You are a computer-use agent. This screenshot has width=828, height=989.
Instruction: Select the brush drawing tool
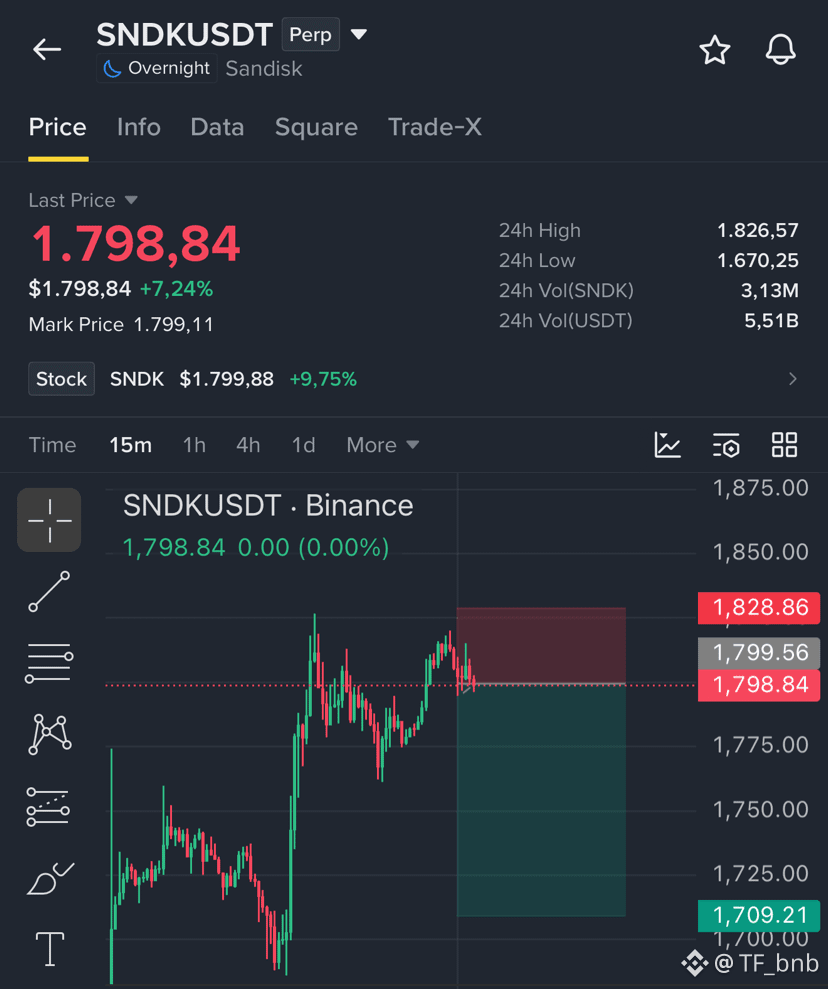point(50,878)
